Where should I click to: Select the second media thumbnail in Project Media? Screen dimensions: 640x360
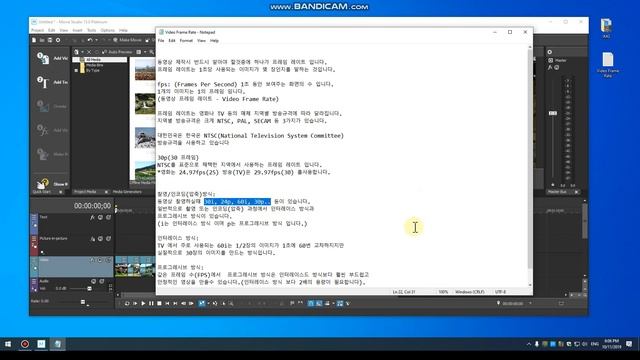[x=145, y=104]
